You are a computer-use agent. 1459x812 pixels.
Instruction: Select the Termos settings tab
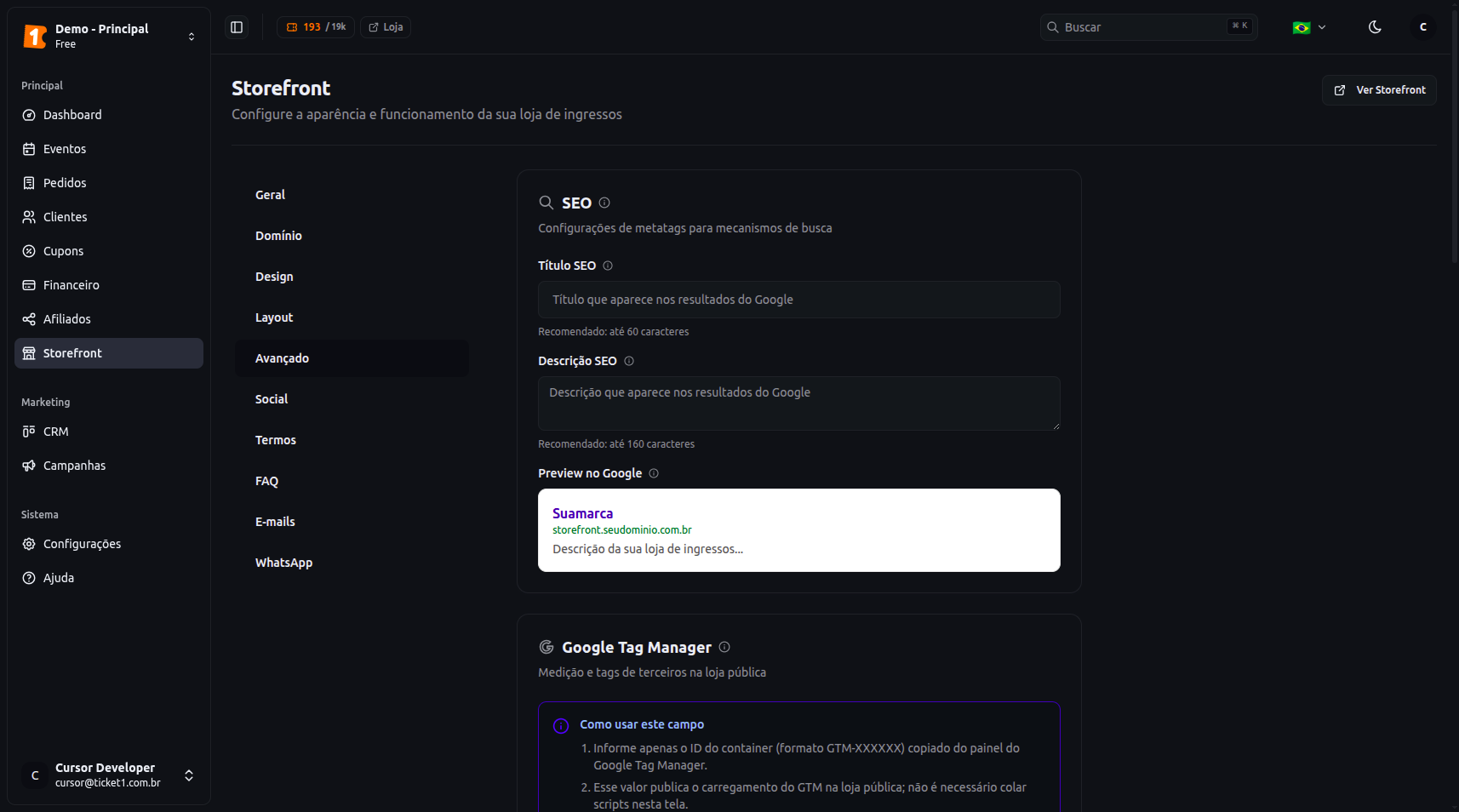pyautogui.click(x=352, y=440)
